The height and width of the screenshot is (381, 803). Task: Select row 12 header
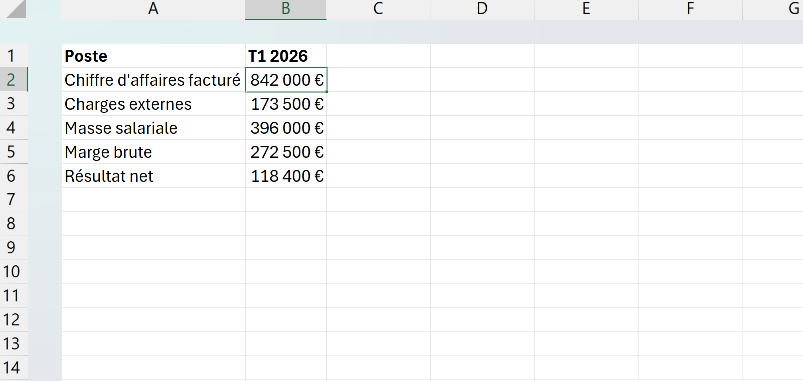(x=14, y=320)
